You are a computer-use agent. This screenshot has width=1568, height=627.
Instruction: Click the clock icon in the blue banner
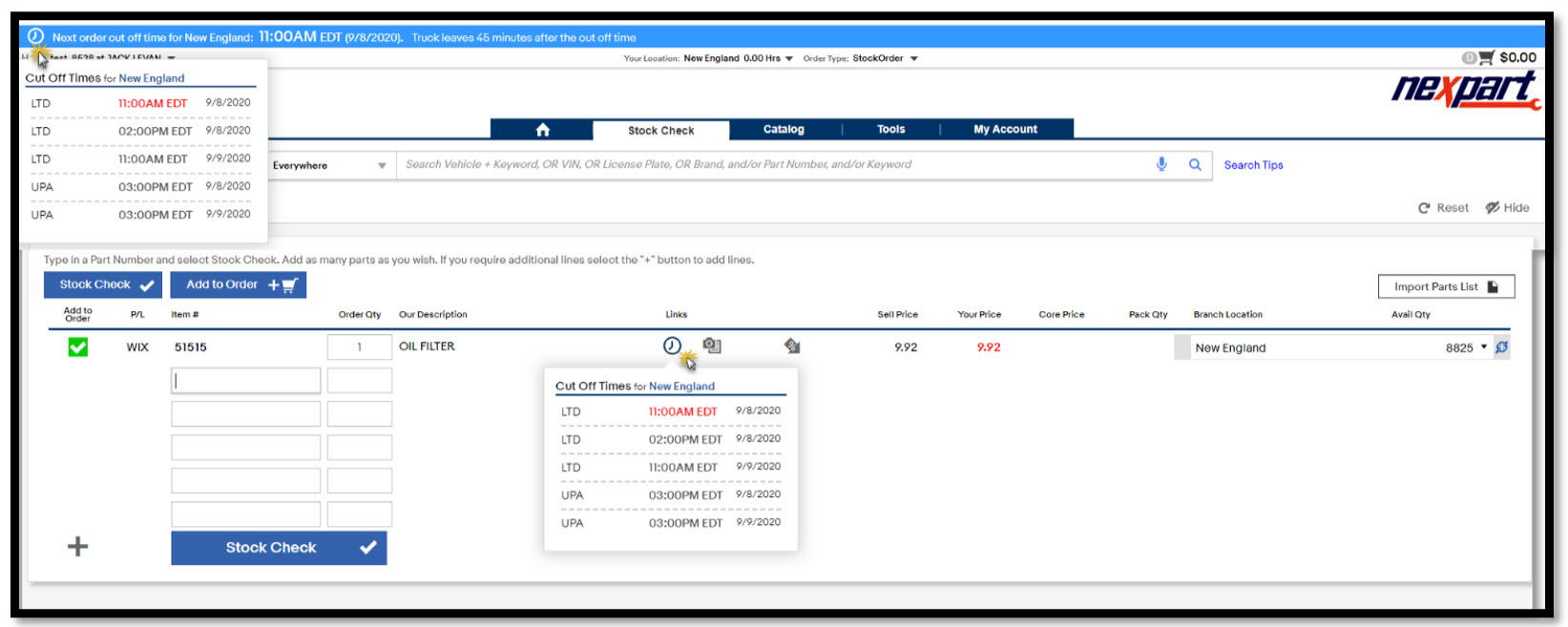(x=35, y=37)
